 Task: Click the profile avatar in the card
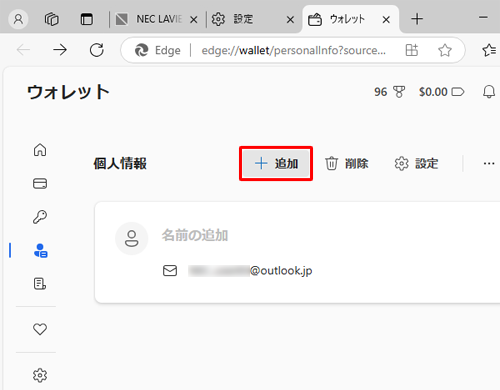coord(131,238)
